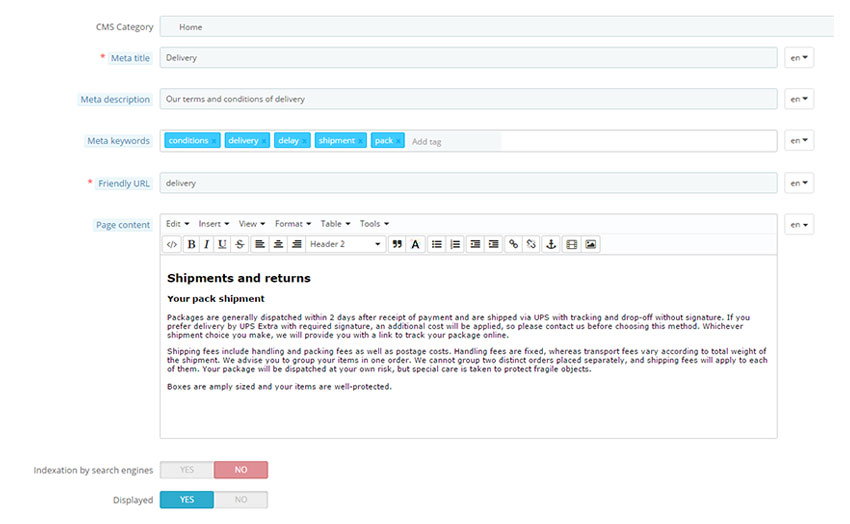Set Indexation by search engines to YES
850x524 pixels.
187,470
